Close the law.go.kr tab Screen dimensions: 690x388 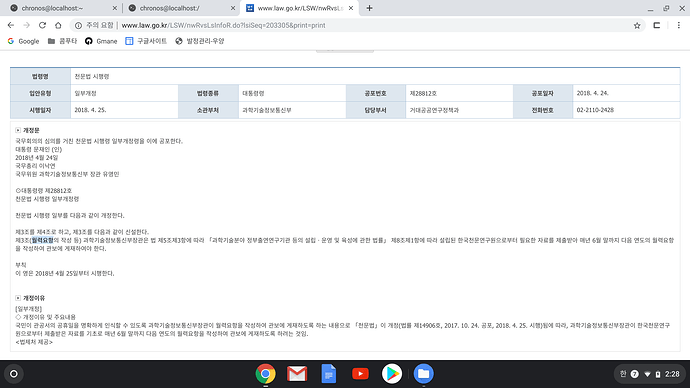pos(351,8)
